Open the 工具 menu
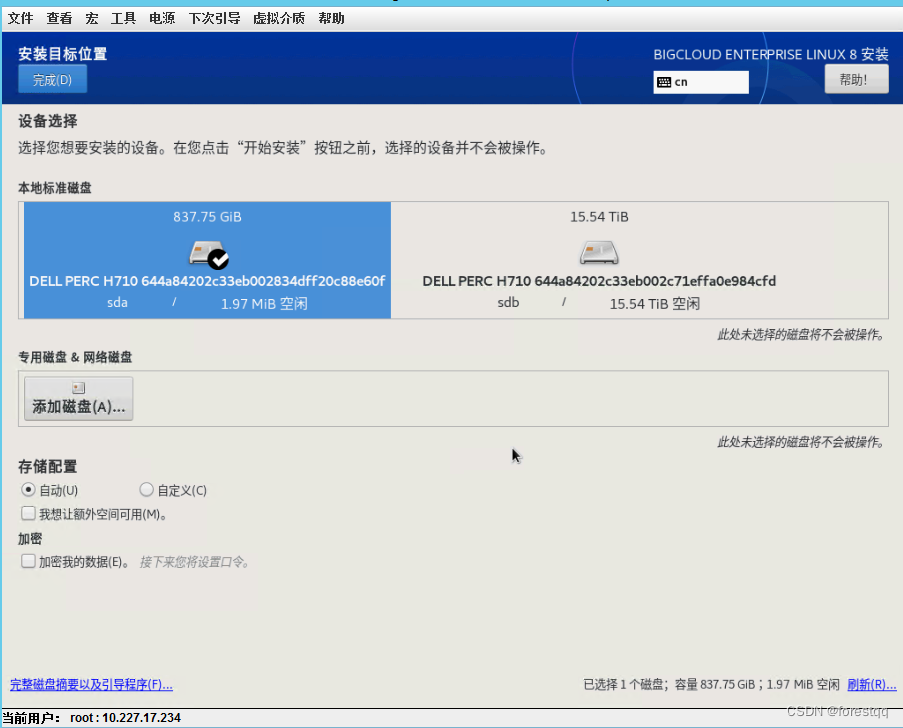903x728 pixels. click(123, 18)
